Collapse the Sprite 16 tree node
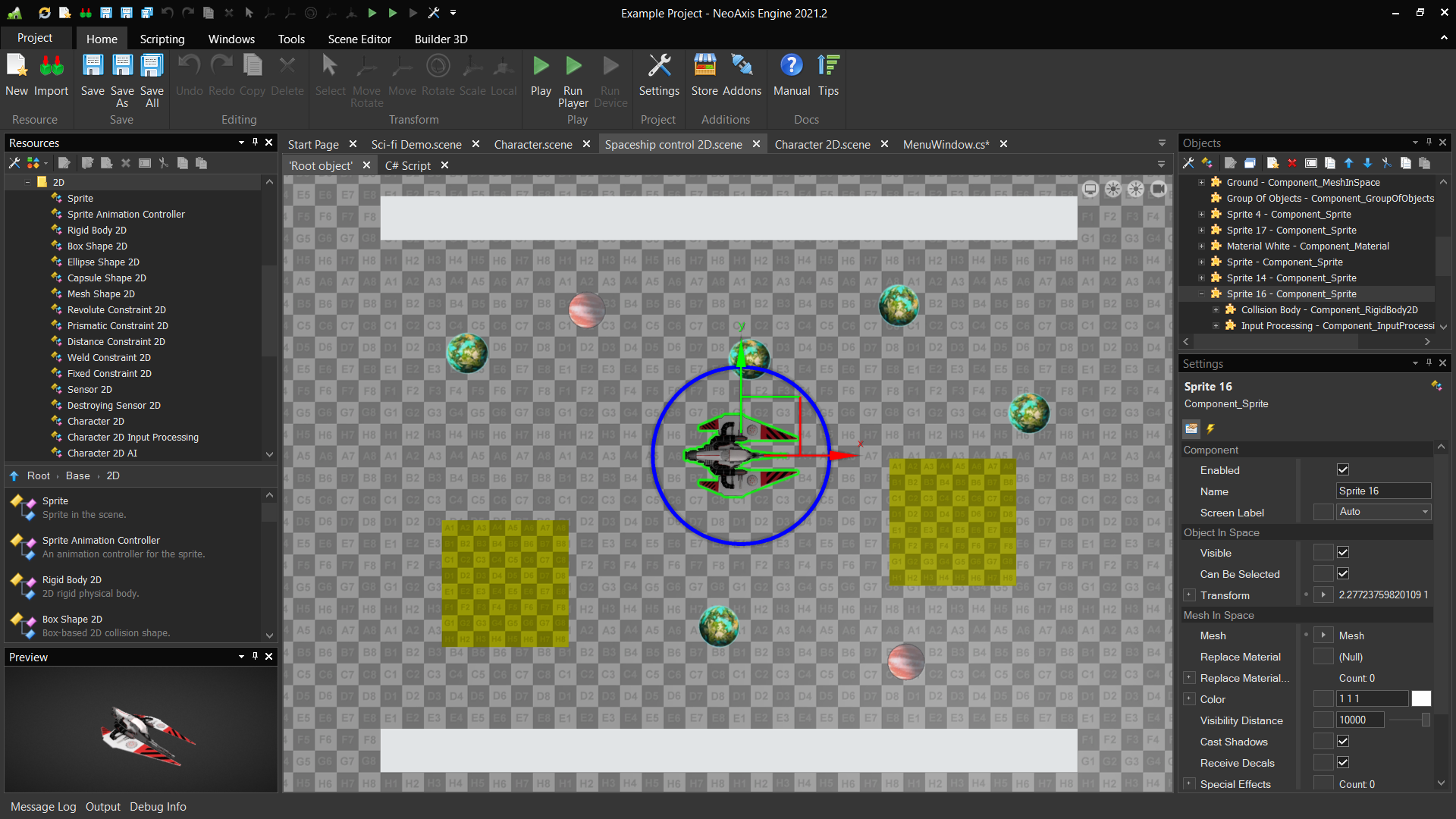1456x819 pixels. click(x=1201, y=294)
